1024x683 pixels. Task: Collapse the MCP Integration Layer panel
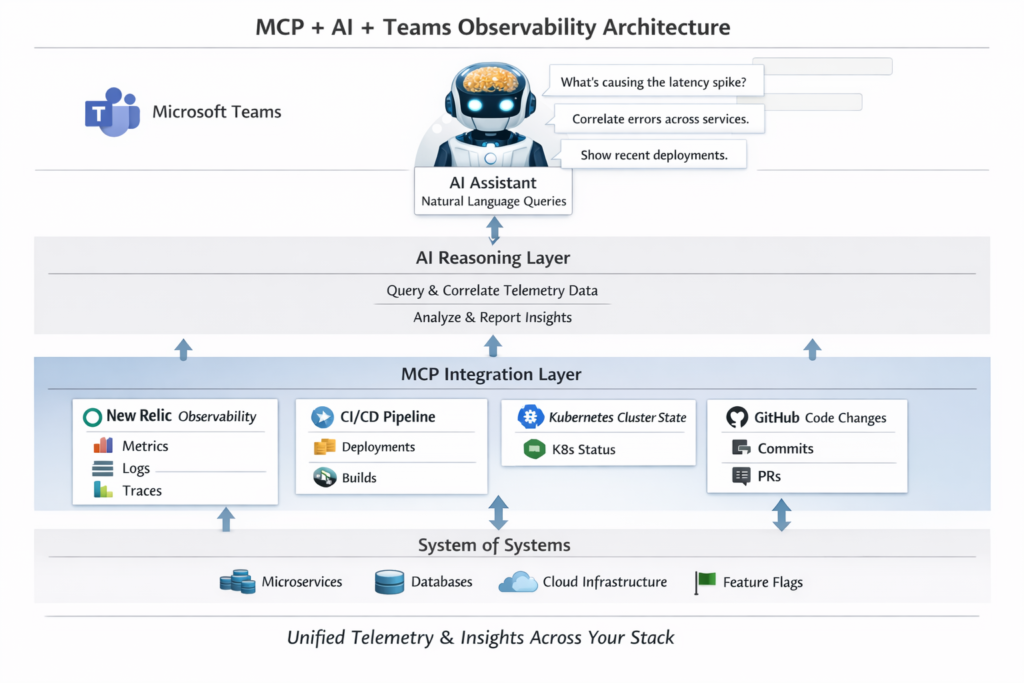491,374
